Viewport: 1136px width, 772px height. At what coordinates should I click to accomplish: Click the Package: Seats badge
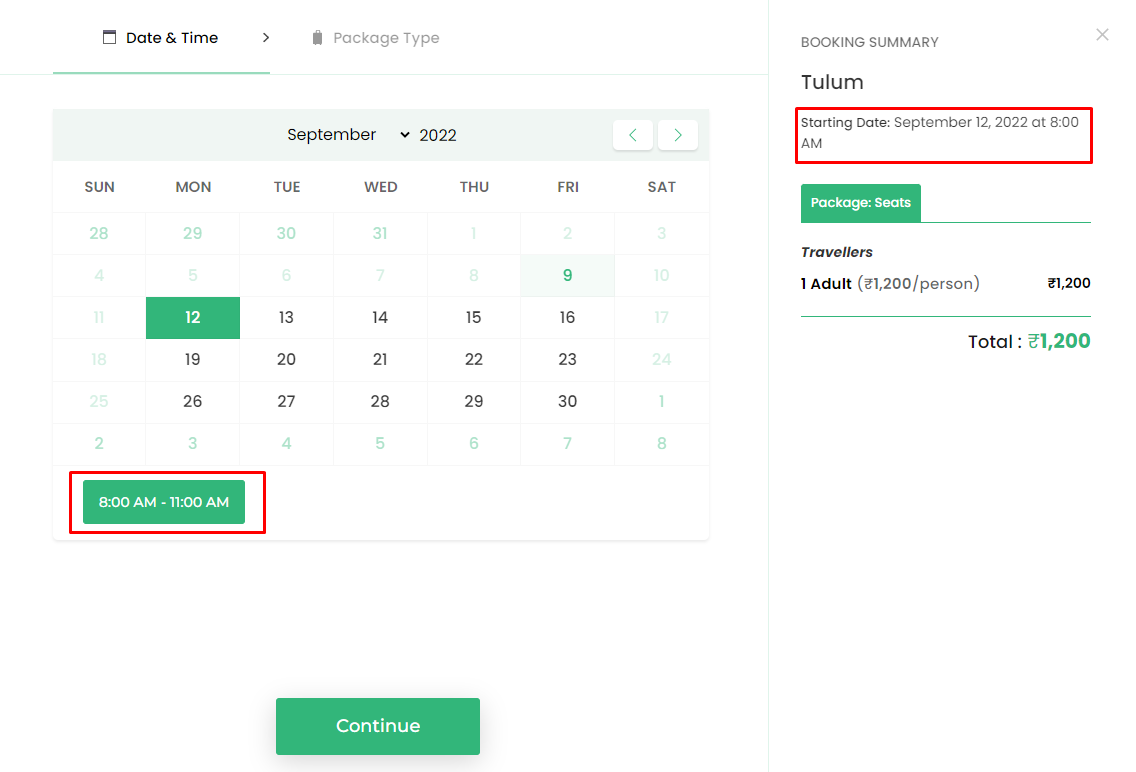coord(860,202)
